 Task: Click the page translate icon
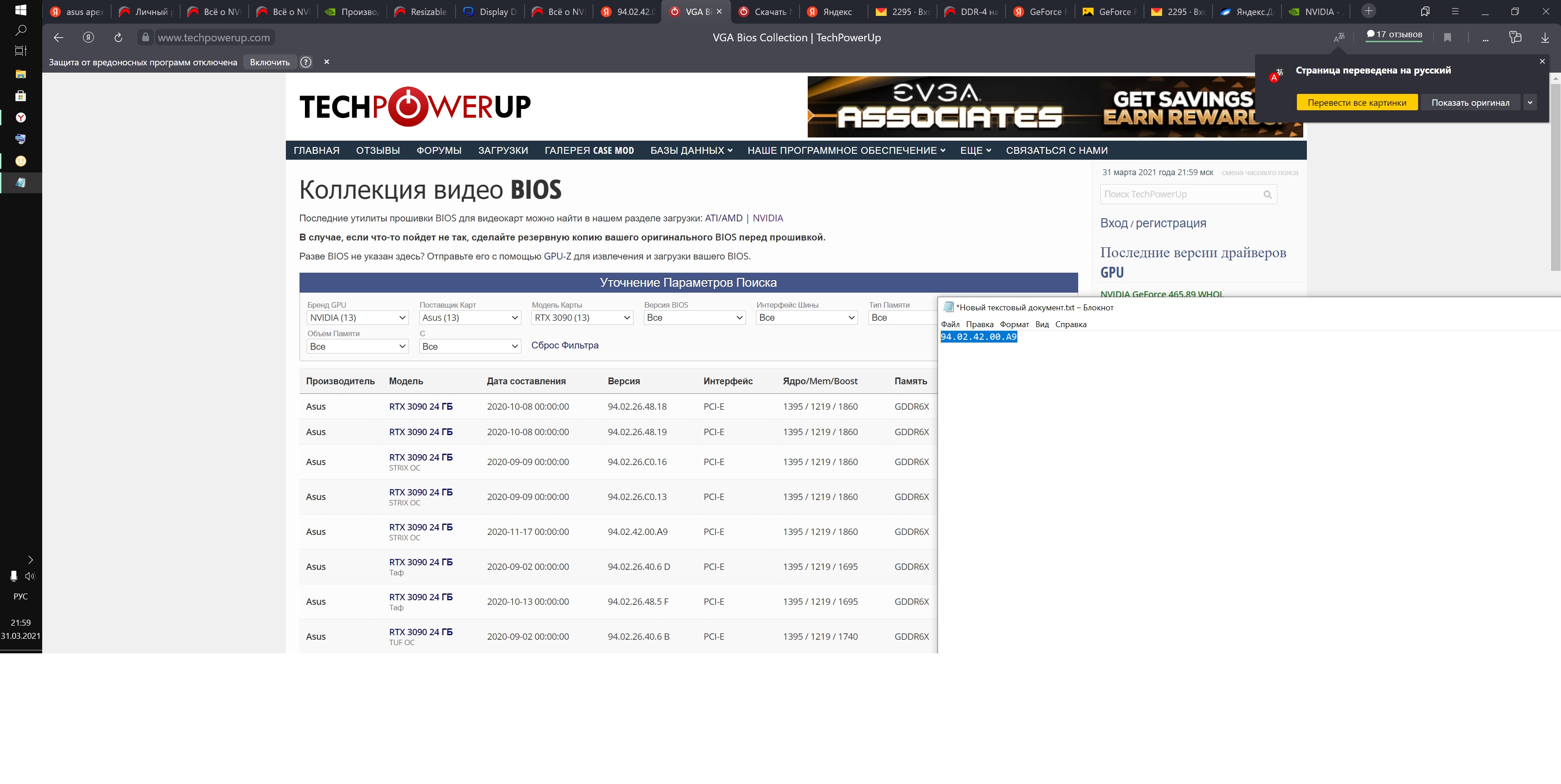(x=1339, y=38)
